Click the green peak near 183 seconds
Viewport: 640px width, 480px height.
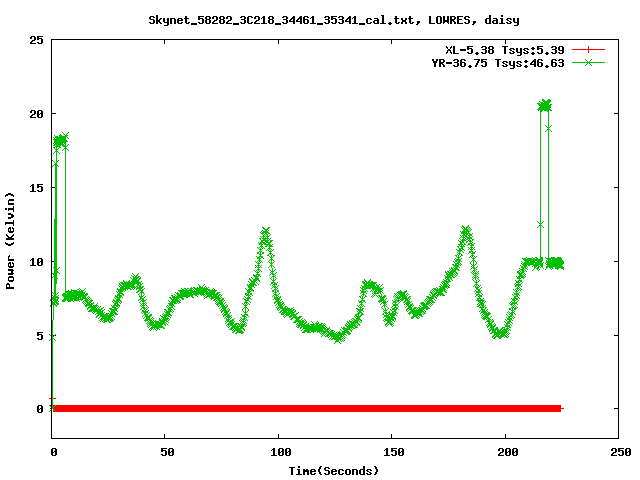(x=466, y=231)
